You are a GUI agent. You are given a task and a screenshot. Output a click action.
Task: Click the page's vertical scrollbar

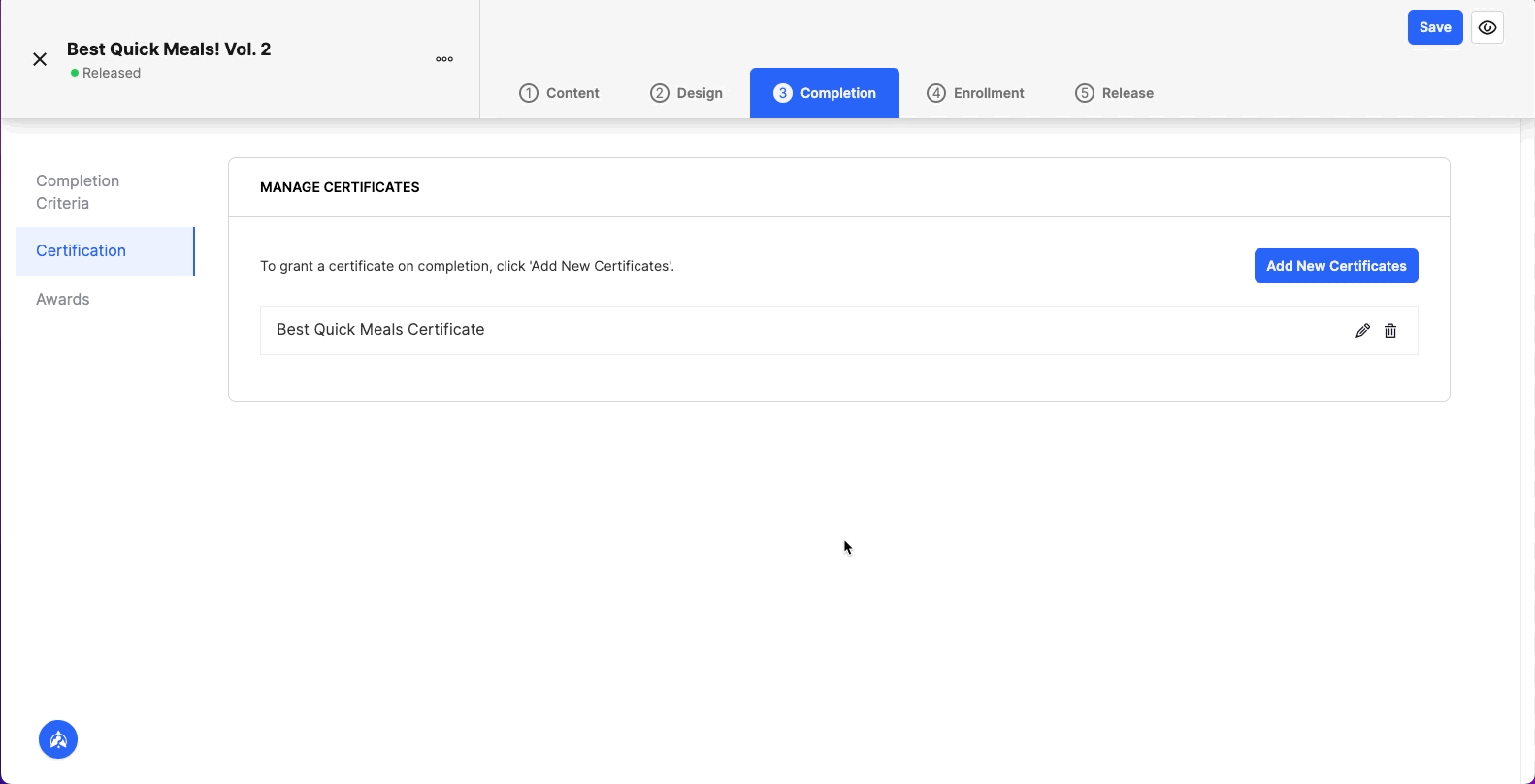(x=1527, y=451)
